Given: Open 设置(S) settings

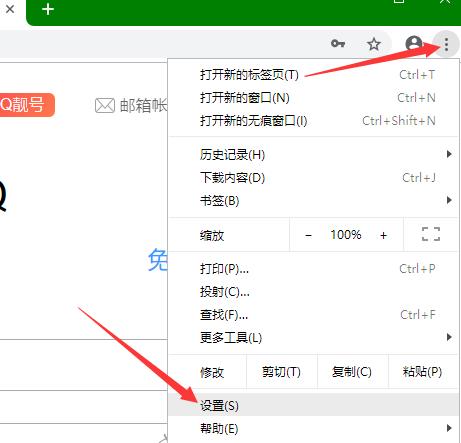Looking at the screenshot, I should (x=313, y=406).
